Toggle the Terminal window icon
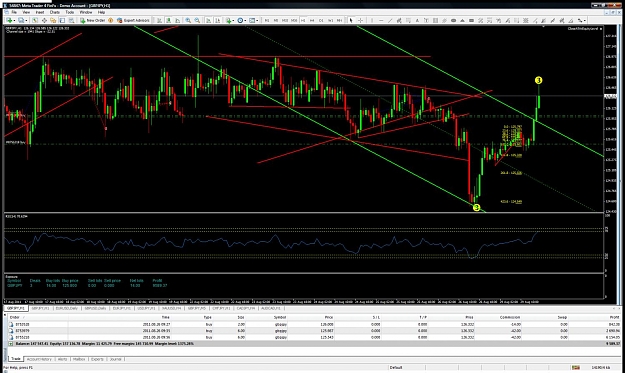Viewport: 625px width, 373px height. [62, 20]
